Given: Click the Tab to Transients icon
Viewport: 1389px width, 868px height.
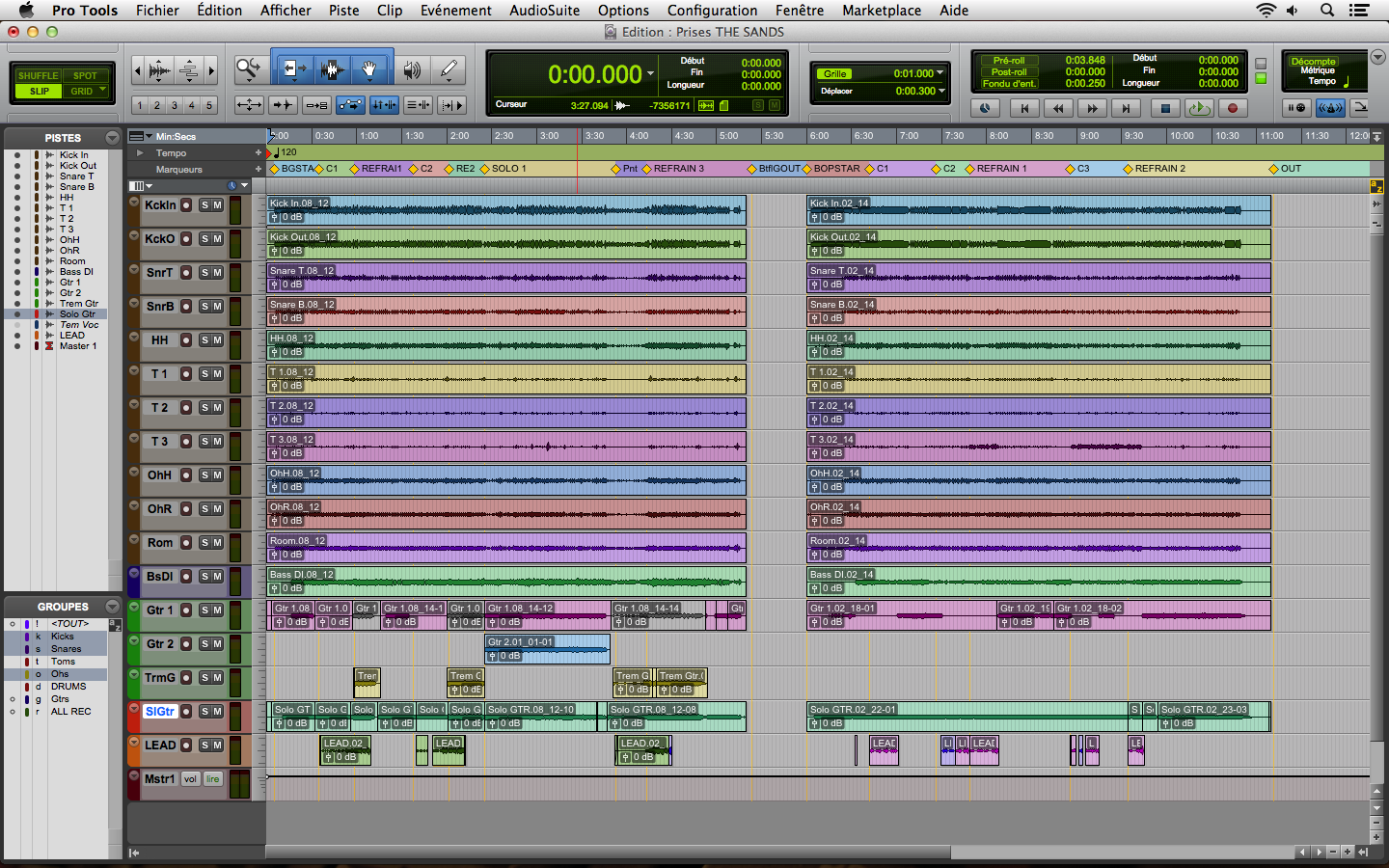Looking at the screenshot, I should (283, 105).
